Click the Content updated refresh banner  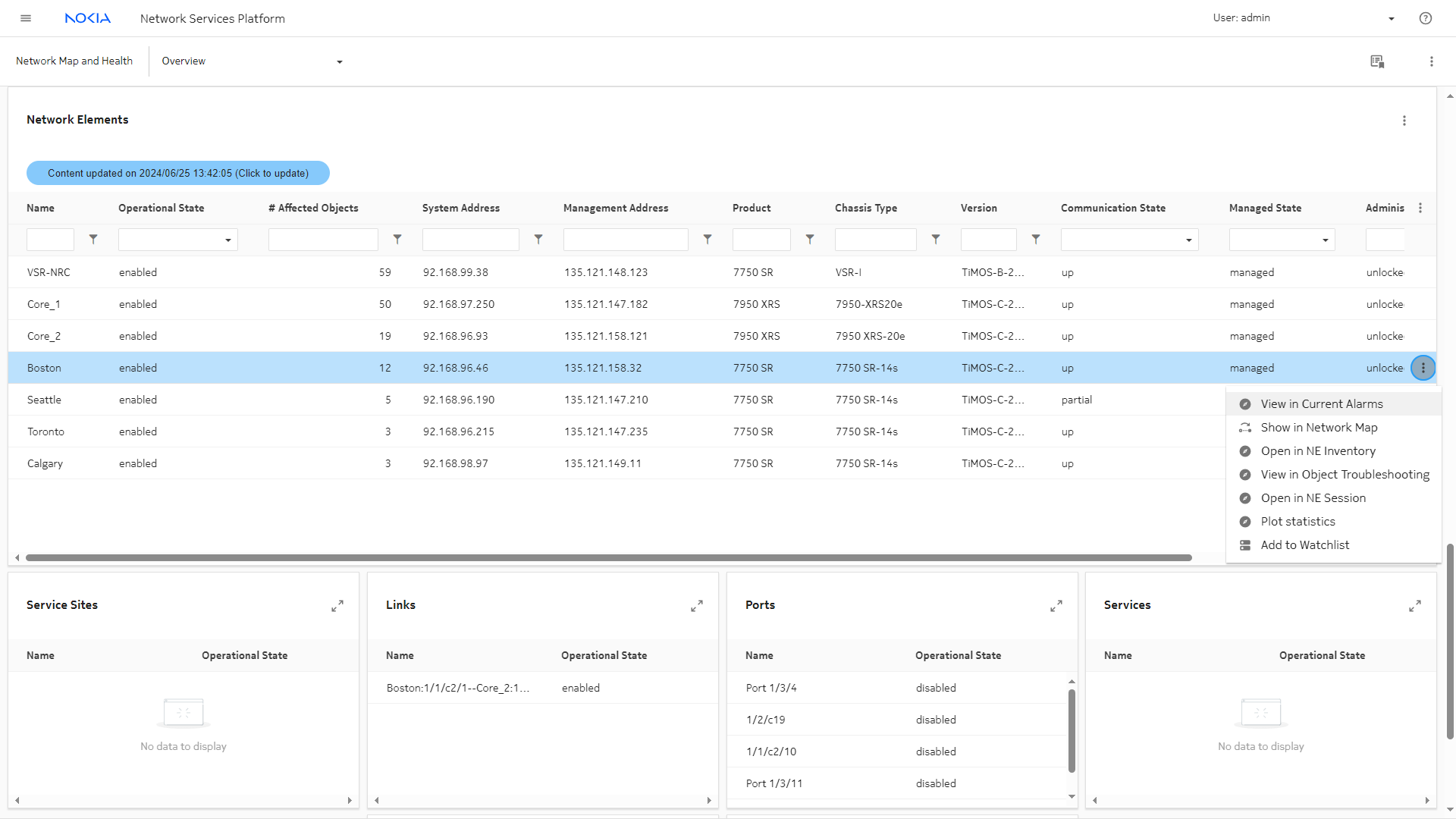[178, 173]
